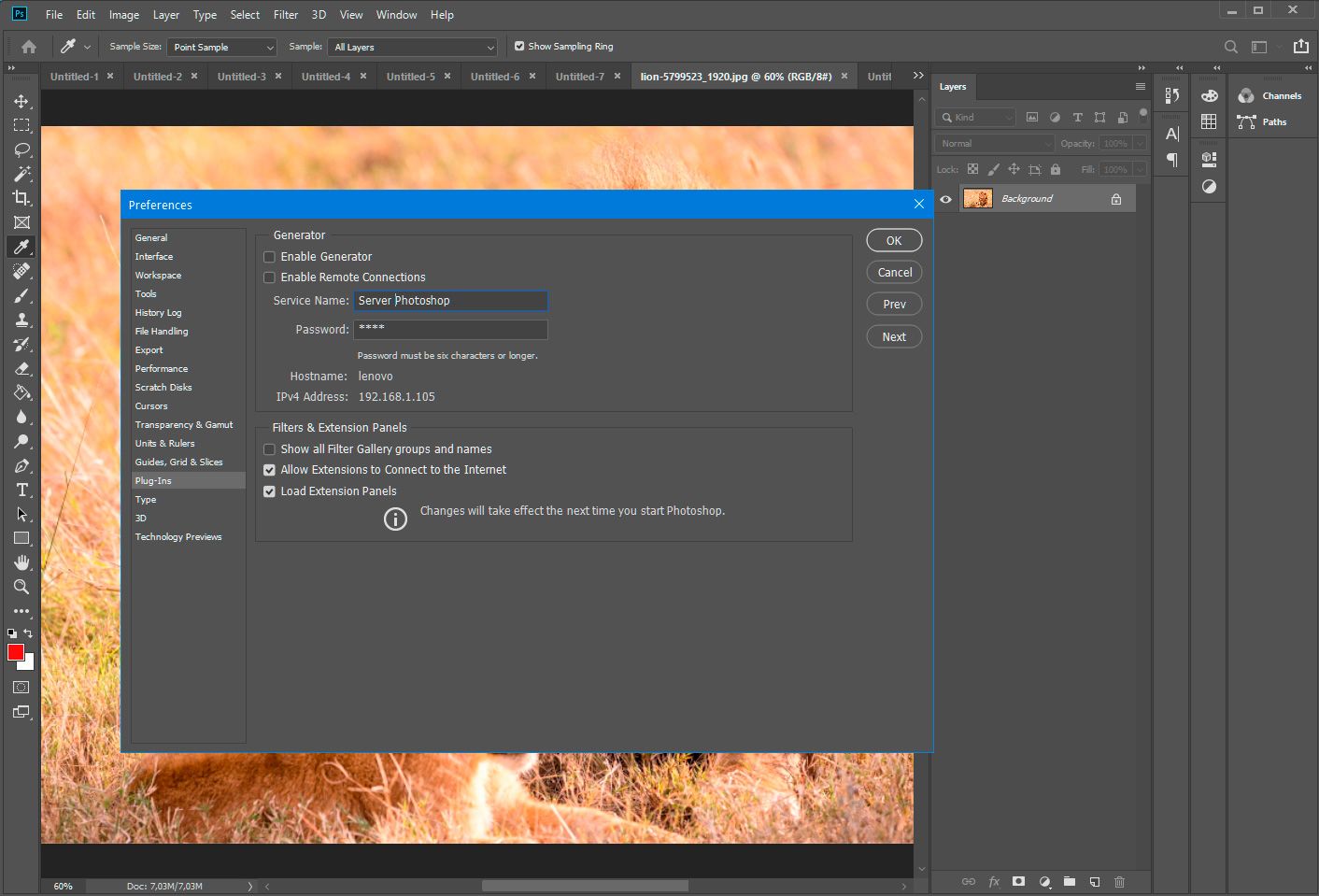Open the Opacity value dropdown
Screen dimensions: 1319x896
pyautogui.click(x=1140, y=144)
